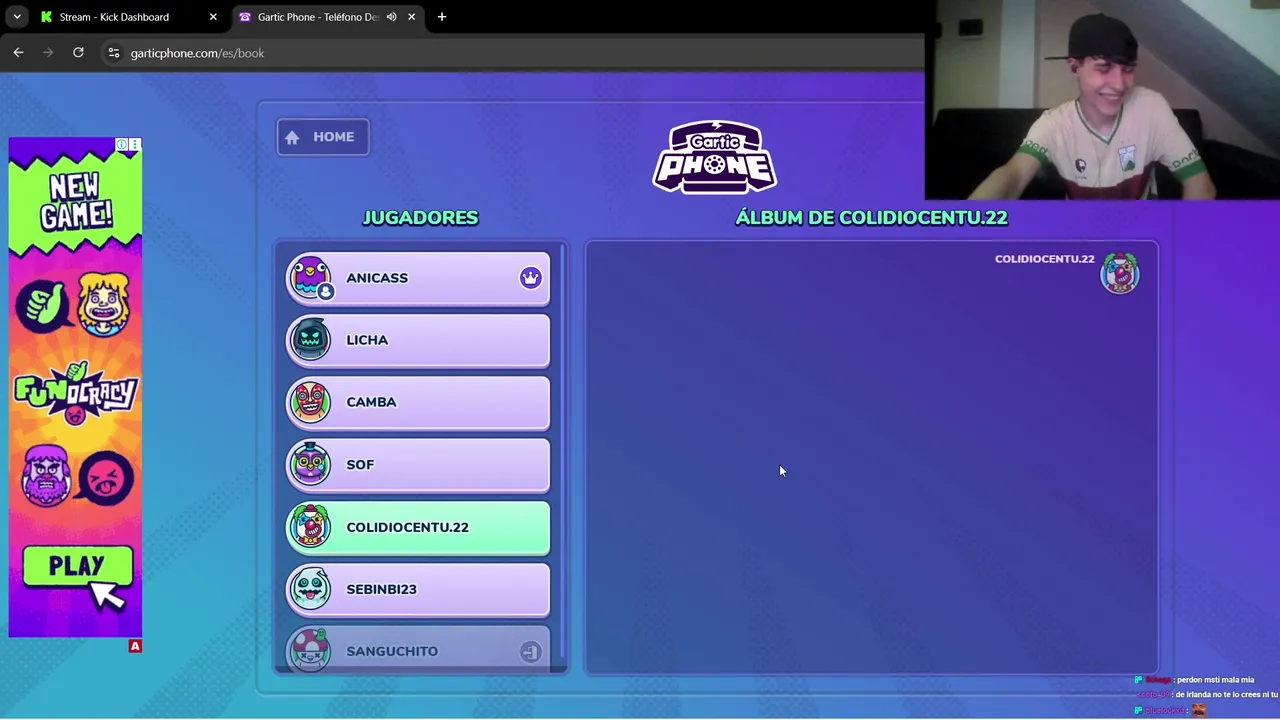Open a new browser tab
The width and height of the screenshot is (1280, 720).
tap(442, 17)
